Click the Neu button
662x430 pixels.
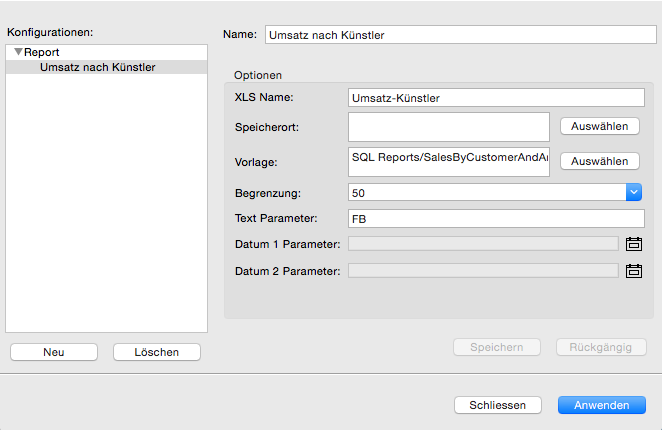coord(54,352)
